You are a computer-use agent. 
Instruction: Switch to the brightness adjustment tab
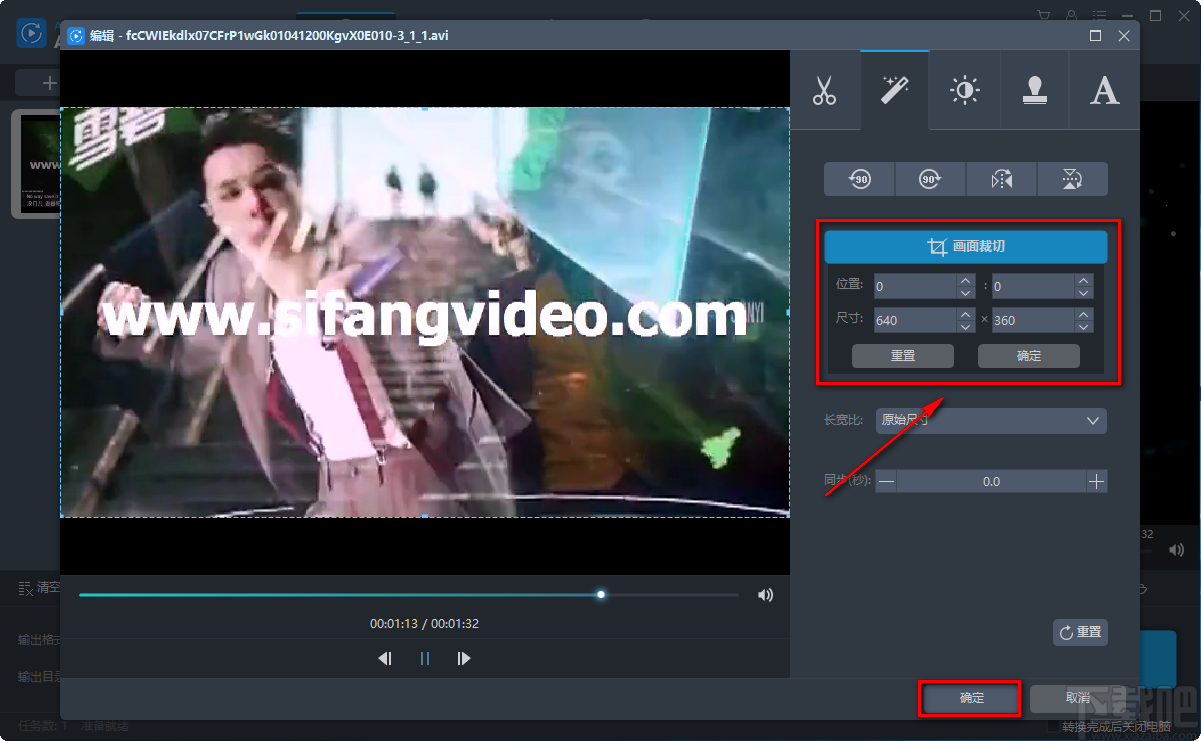pyautogui.click(x=964, y=91)
